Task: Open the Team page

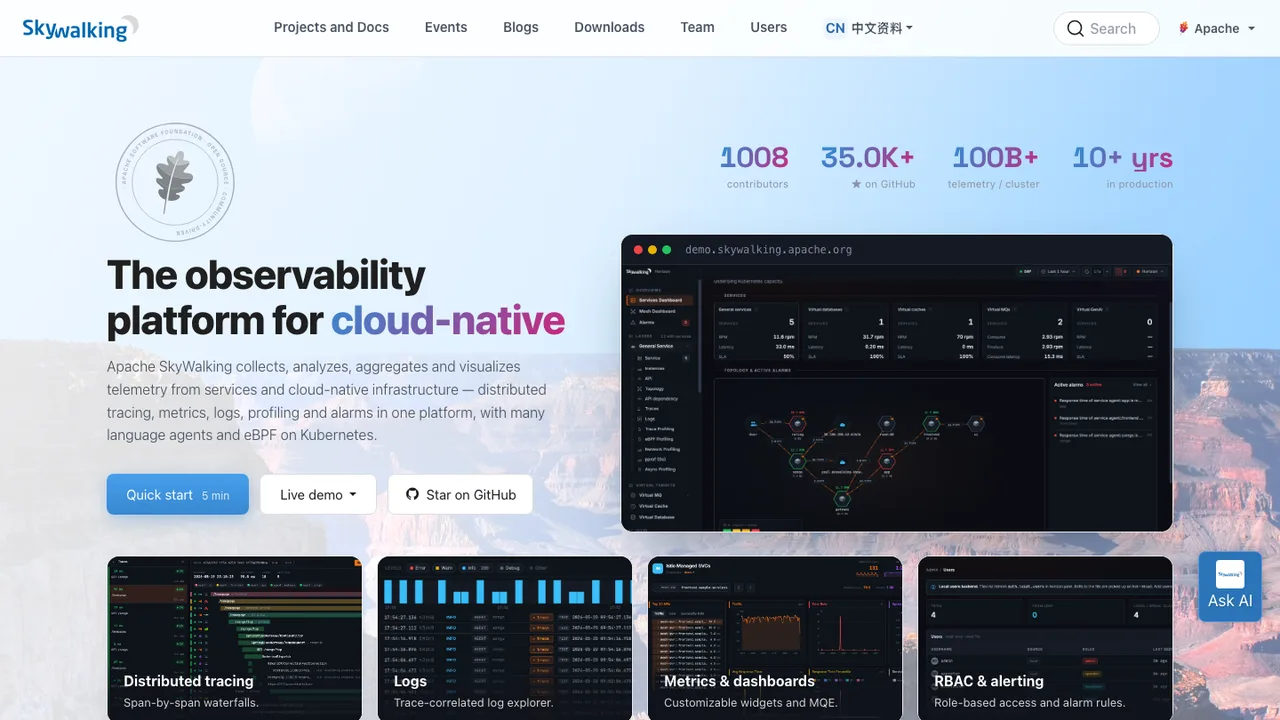Action: pos(697,28)
